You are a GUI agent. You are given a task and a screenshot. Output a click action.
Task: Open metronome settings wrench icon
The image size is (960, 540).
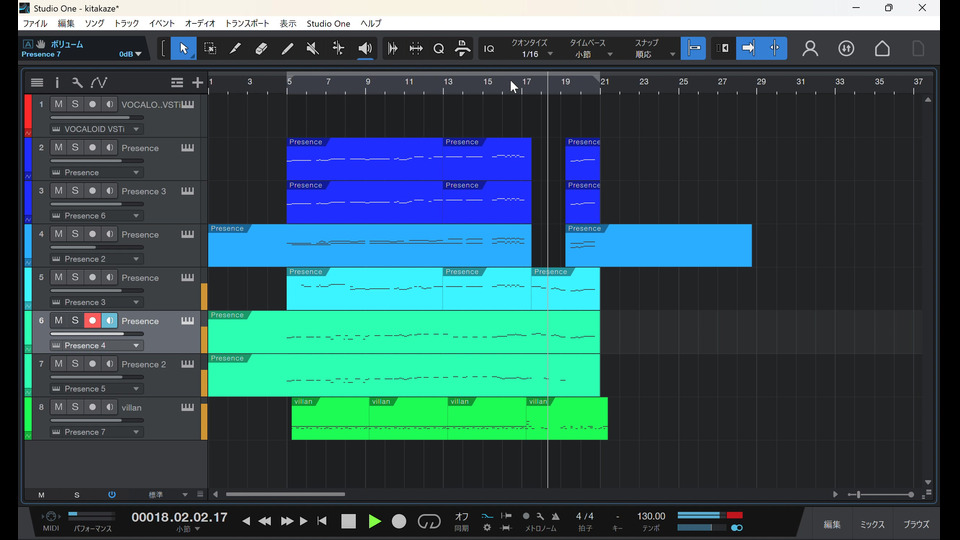coord(540,516)
